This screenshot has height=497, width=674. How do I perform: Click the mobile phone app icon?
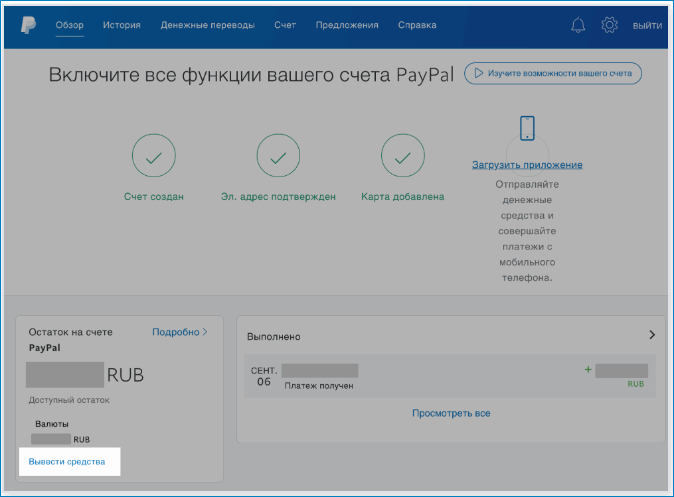click(527, 128)
